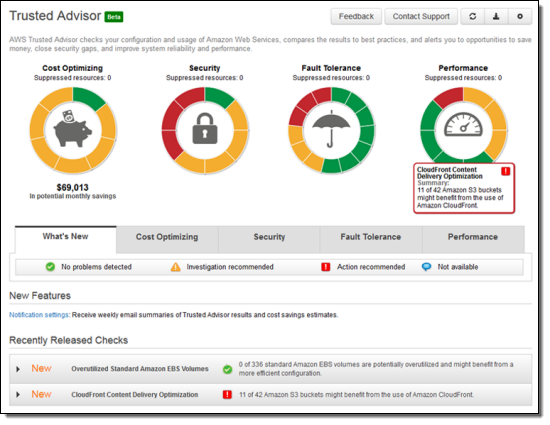
Task: Click the Trusted Advisor page title
Action: (55, 16)
